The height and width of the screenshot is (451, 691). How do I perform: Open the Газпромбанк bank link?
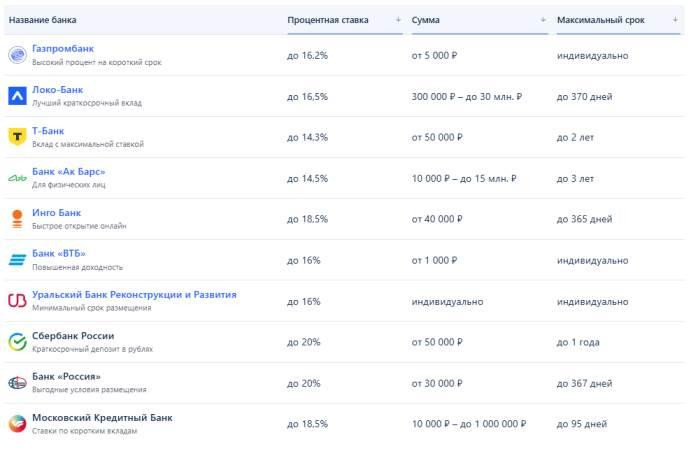(x=63, y=48)
